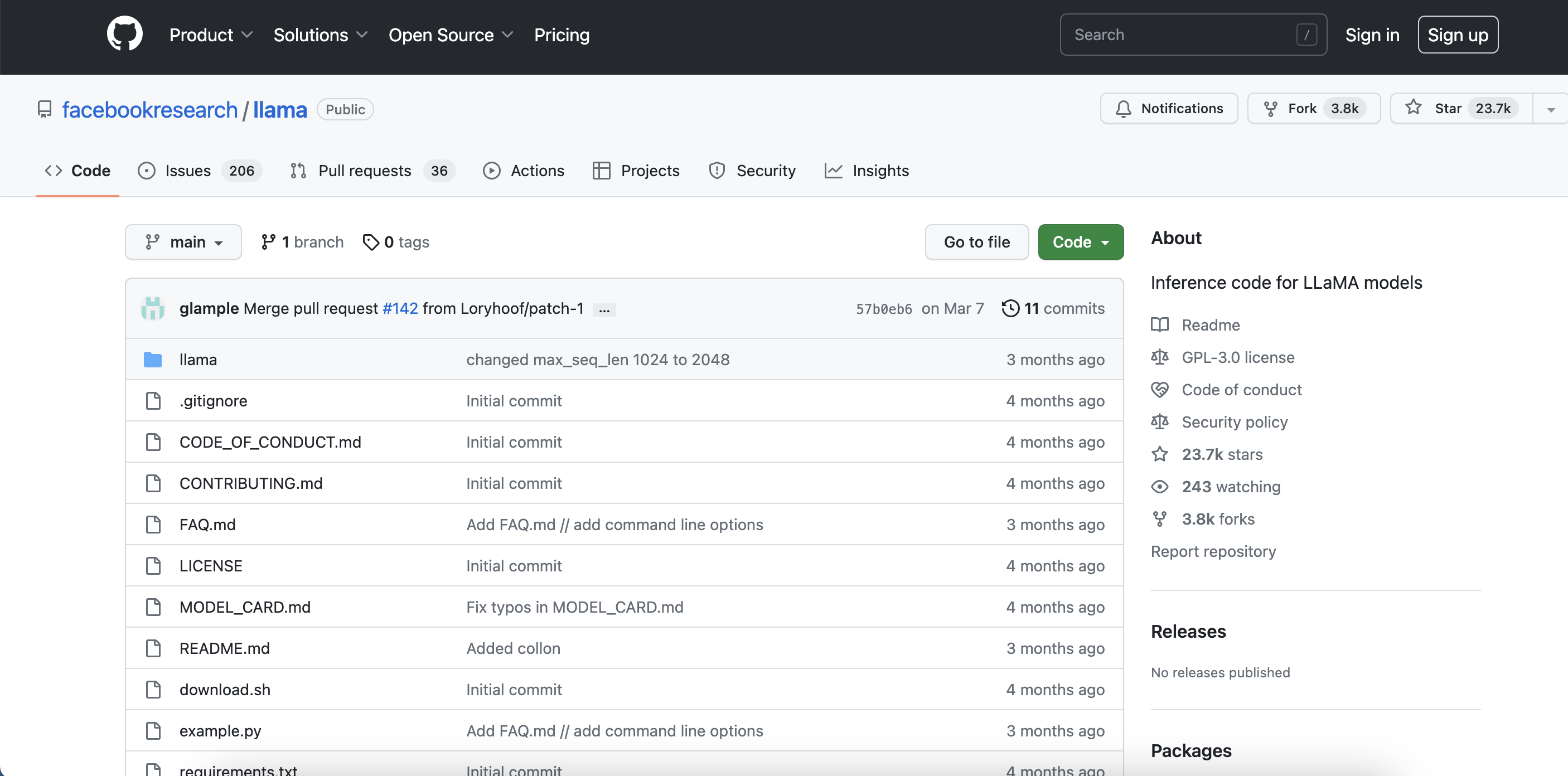The image size is (1568, 776).
Task: Expand commit message ellipsis button
Action: (604, 310)
